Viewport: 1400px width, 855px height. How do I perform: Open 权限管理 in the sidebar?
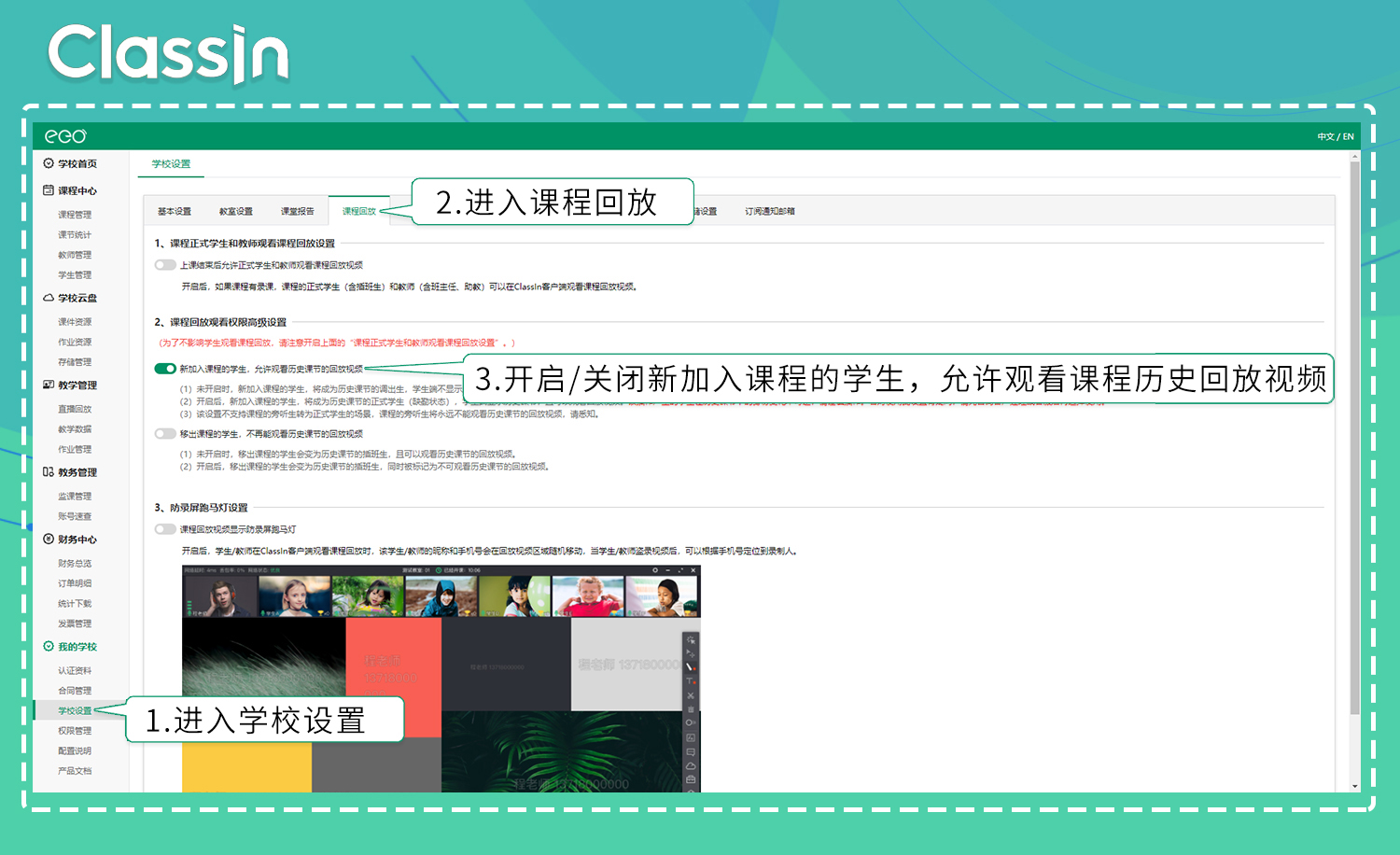coord(75,731)
